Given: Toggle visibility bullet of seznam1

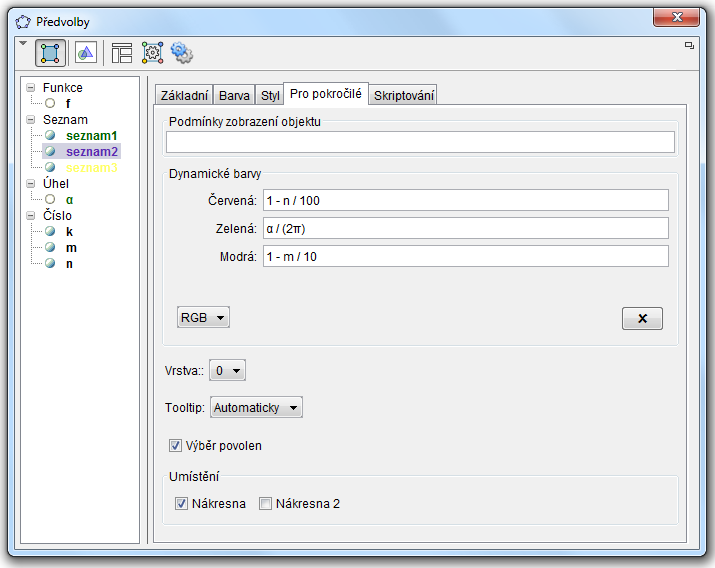Looking at the screenshot, I should 50,135.
